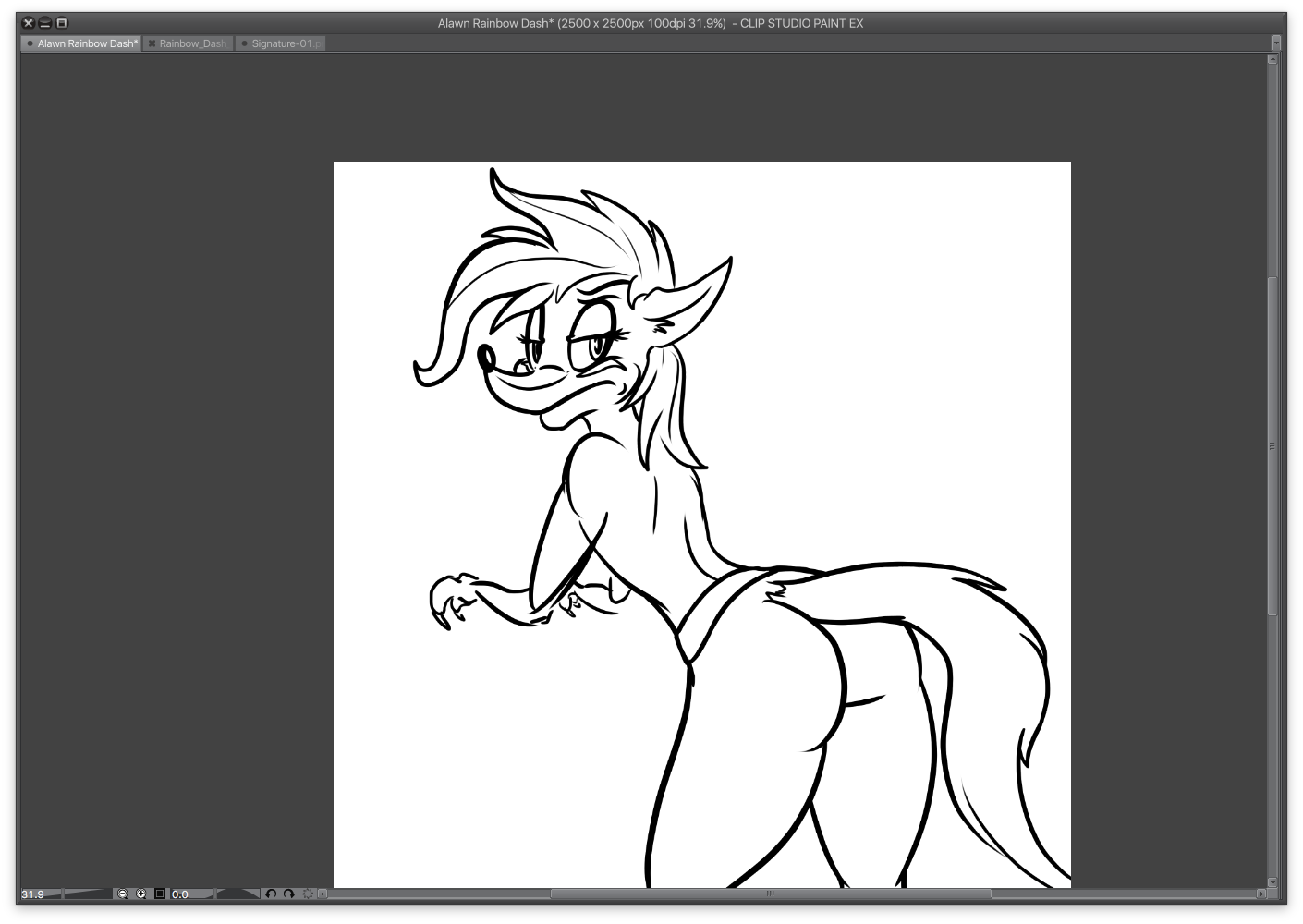
Task: Click the horizontal scrollbar left arrow
Action: pyautogui.click(x=323, y=894)
